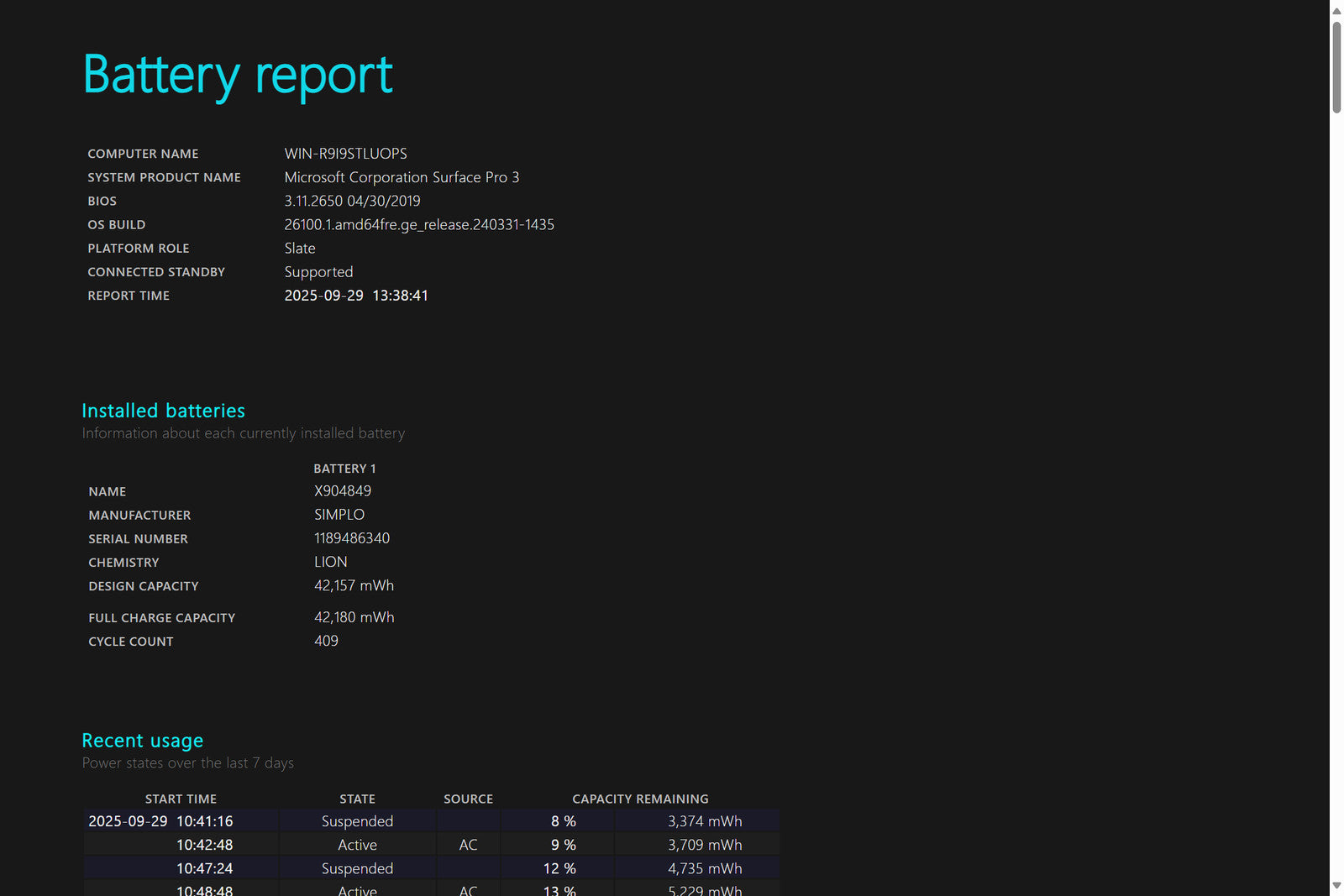Click the report time value
1344x896 pixels.
pyautogui.click(x=356, y=296)
